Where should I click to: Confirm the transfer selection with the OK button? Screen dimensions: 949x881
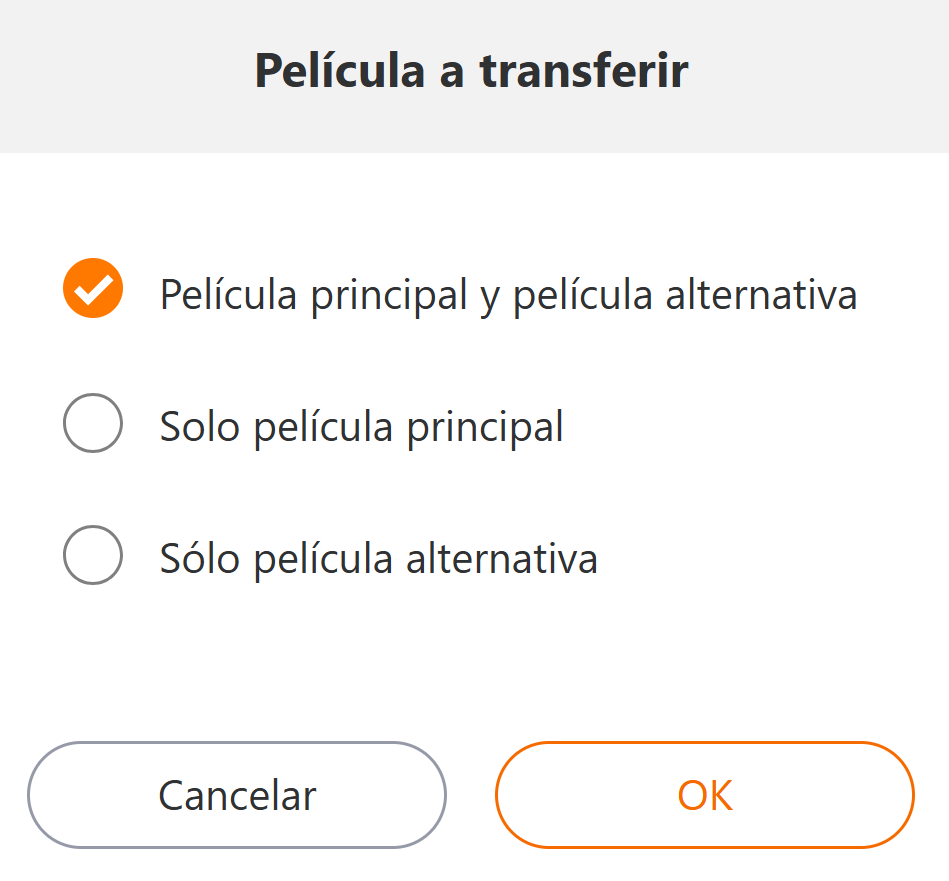[704, 795]
